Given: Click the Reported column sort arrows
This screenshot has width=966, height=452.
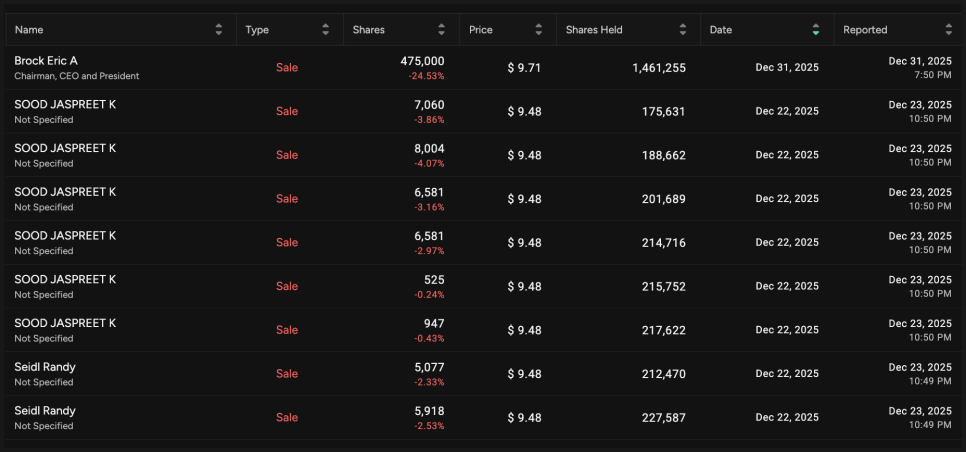Looking at the screenshot, I should click(948, 30).
